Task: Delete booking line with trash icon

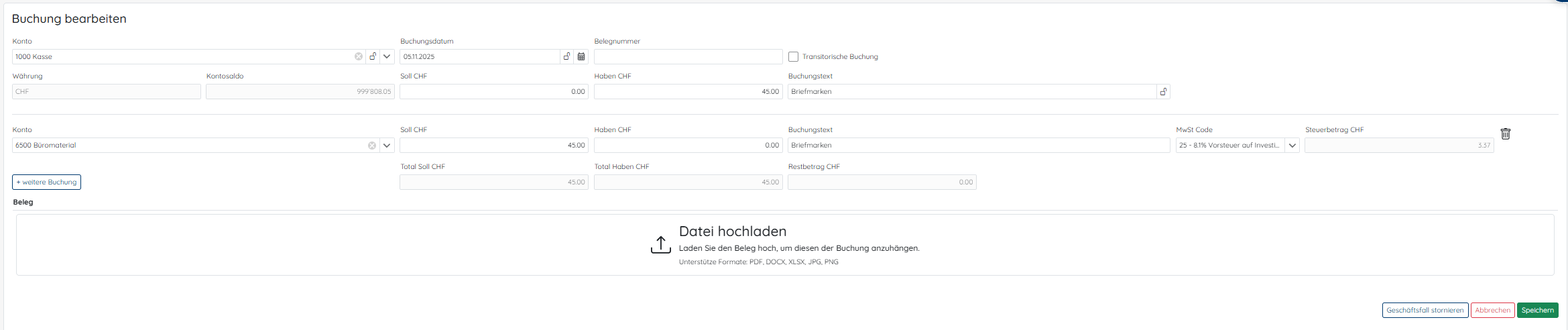Action: [x=1505, y=134]
